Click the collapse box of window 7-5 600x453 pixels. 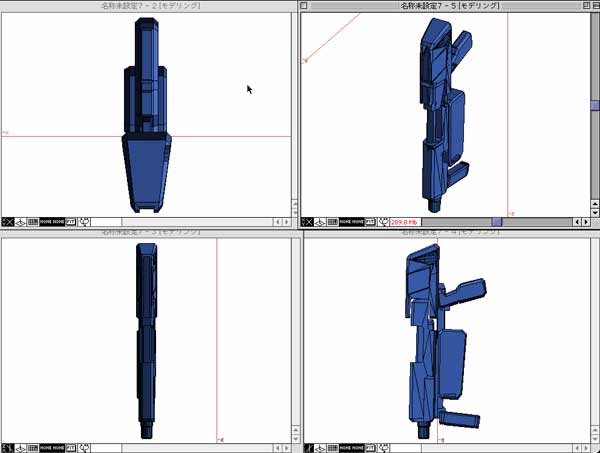coord(596,5)
